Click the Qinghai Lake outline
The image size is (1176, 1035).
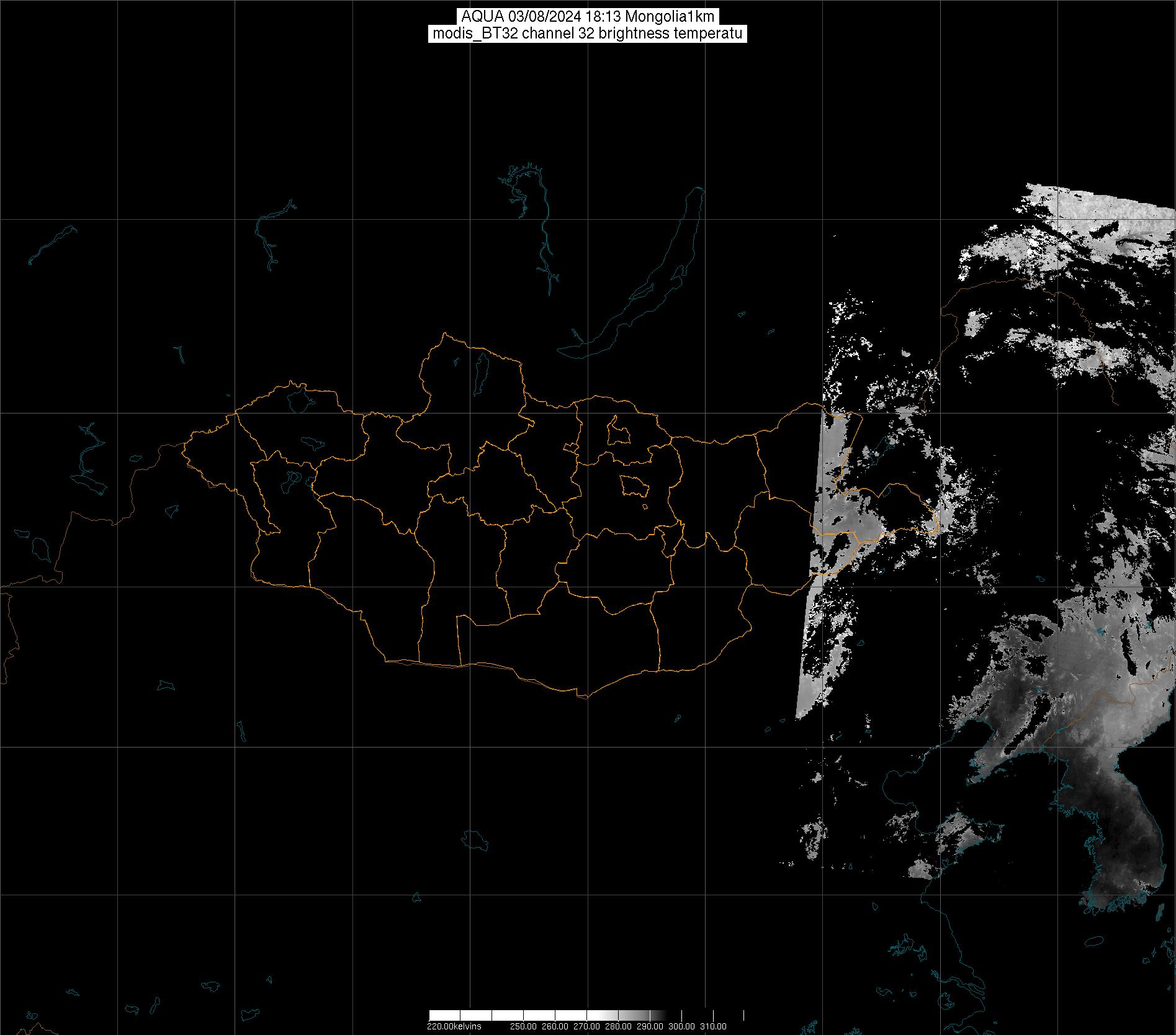coord(476,839)
